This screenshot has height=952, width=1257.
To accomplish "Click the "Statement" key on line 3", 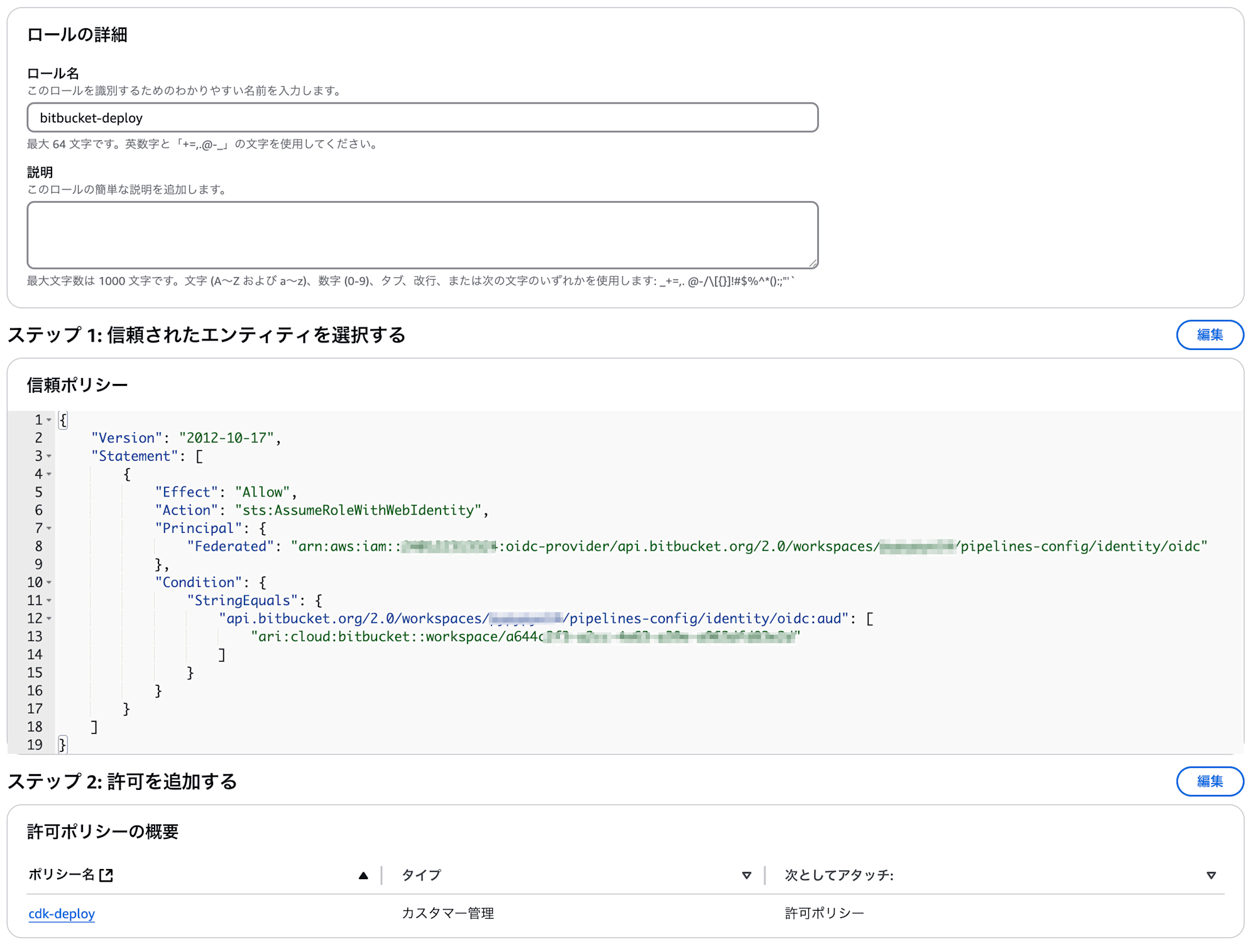I will coord(134,456).
